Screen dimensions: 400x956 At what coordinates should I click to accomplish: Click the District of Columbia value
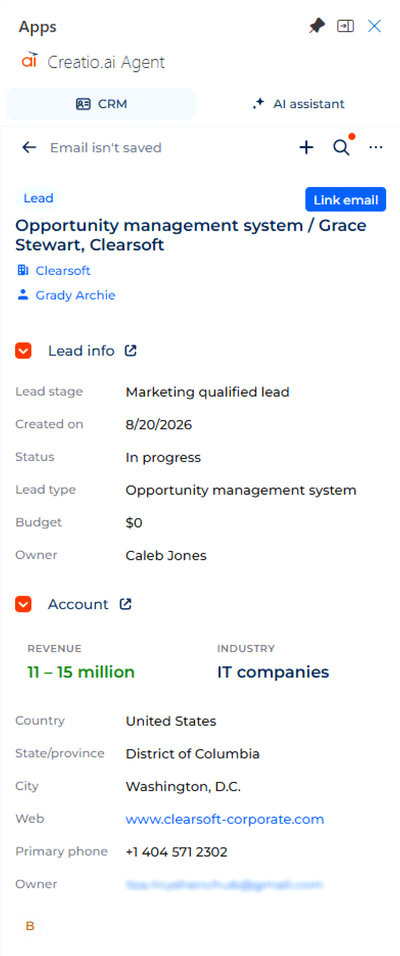(x=193, y=754)
